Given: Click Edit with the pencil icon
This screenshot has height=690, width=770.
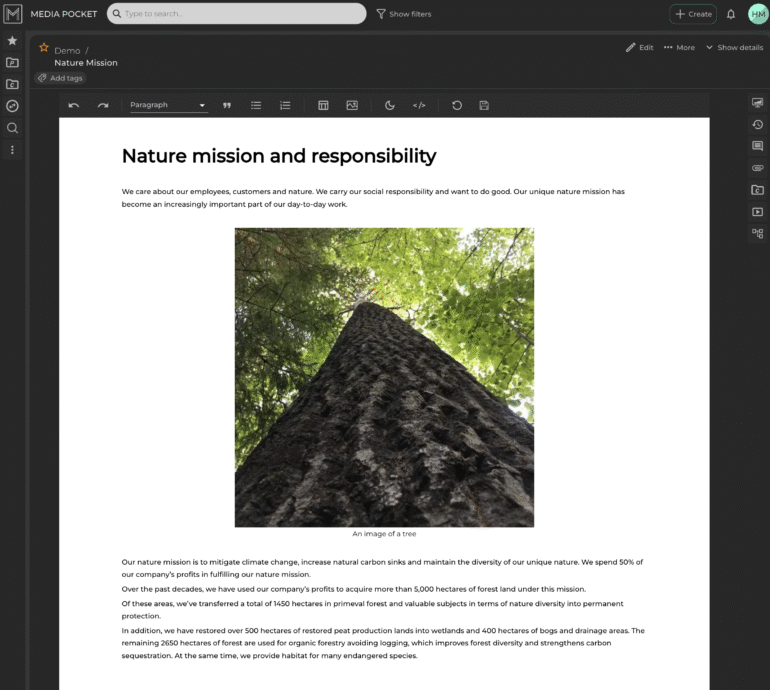Looking at the screenshot, I should [x=639, y=48].
